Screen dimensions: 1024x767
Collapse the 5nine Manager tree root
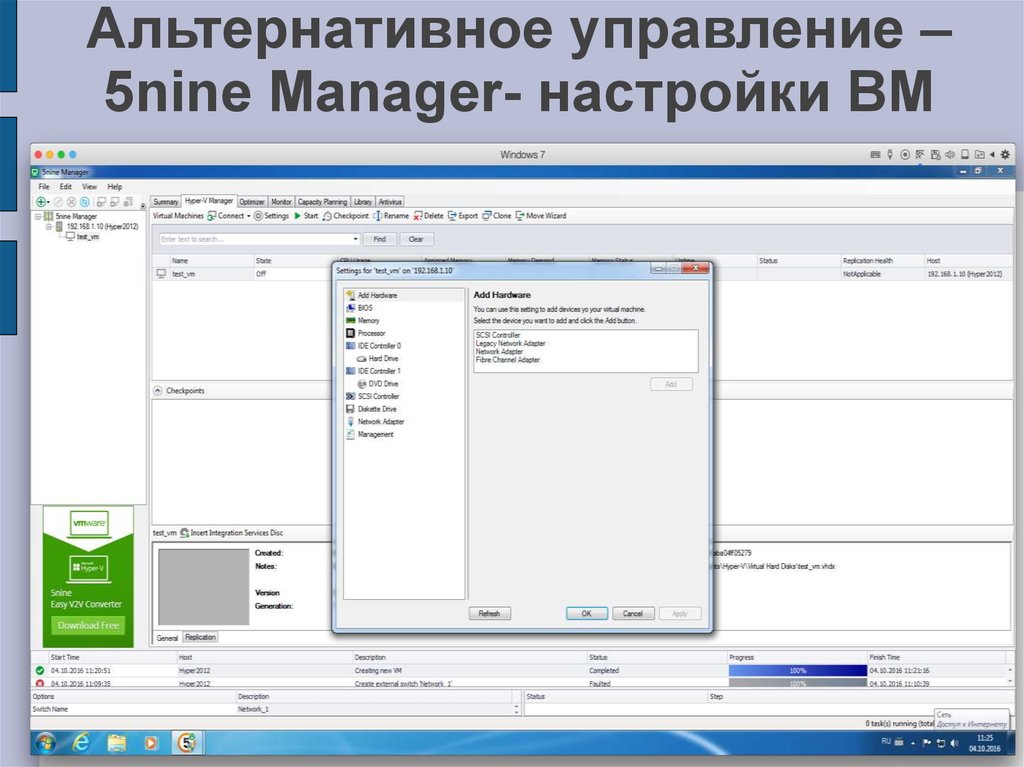click(x=38, y=216)
